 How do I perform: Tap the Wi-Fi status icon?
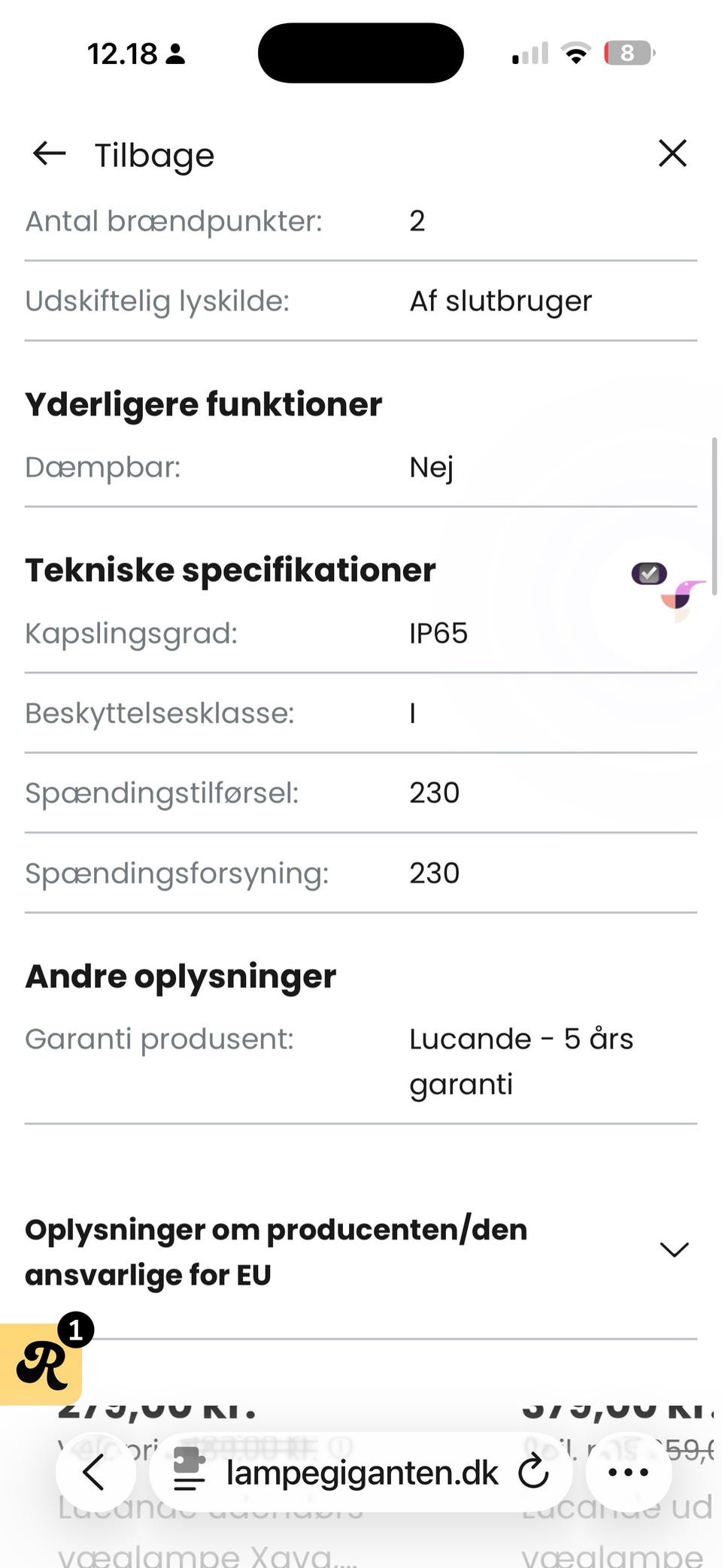click(x=576, y=54)
